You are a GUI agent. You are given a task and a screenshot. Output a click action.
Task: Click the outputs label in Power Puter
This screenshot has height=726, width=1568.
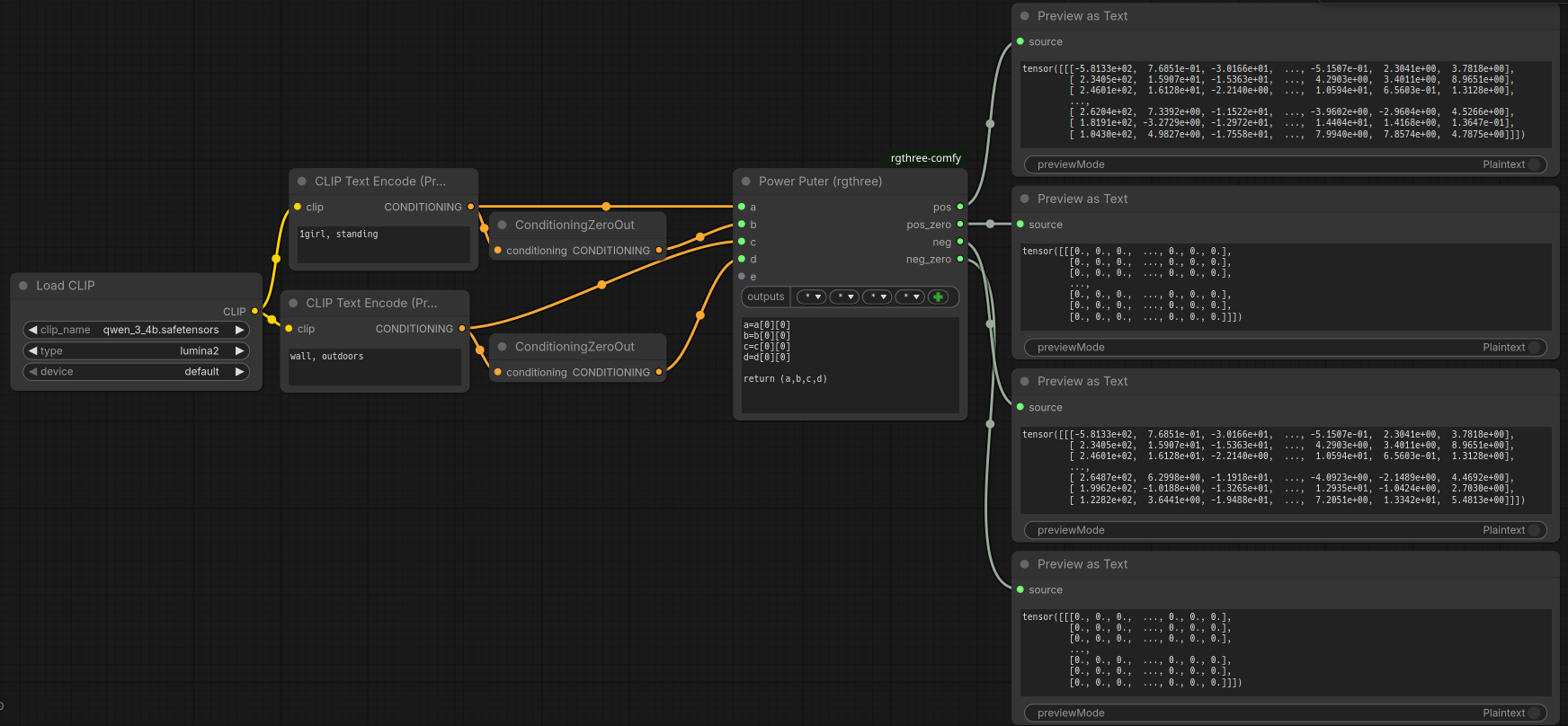click(766, 297)
